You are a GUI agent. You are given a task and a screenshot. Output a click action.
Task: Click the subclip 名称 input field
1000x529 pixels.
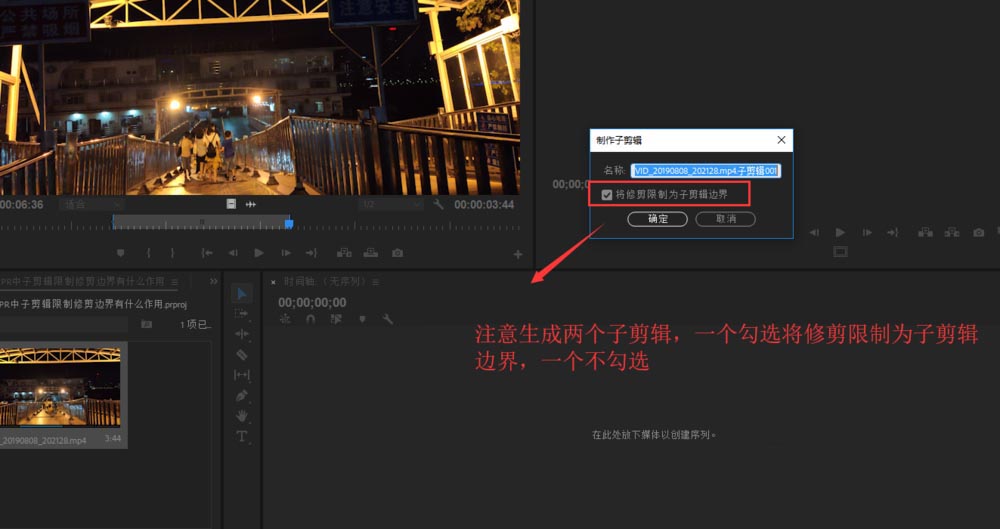705,171
